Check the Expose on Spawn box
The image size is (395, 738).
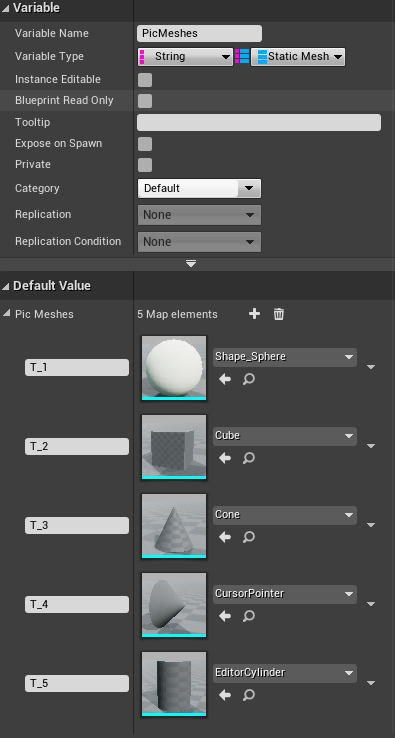click(x=145, y=144)
